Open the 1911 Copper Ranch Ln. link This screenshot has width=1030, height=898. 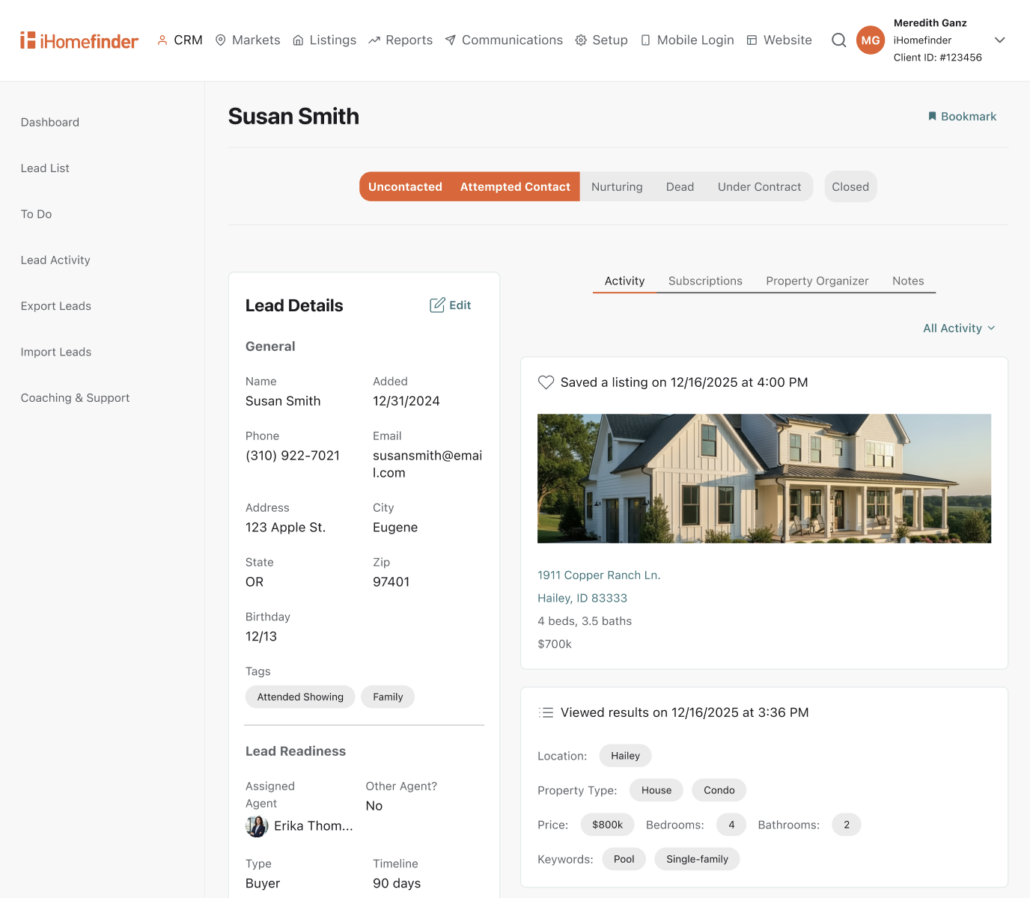(599, 575)
